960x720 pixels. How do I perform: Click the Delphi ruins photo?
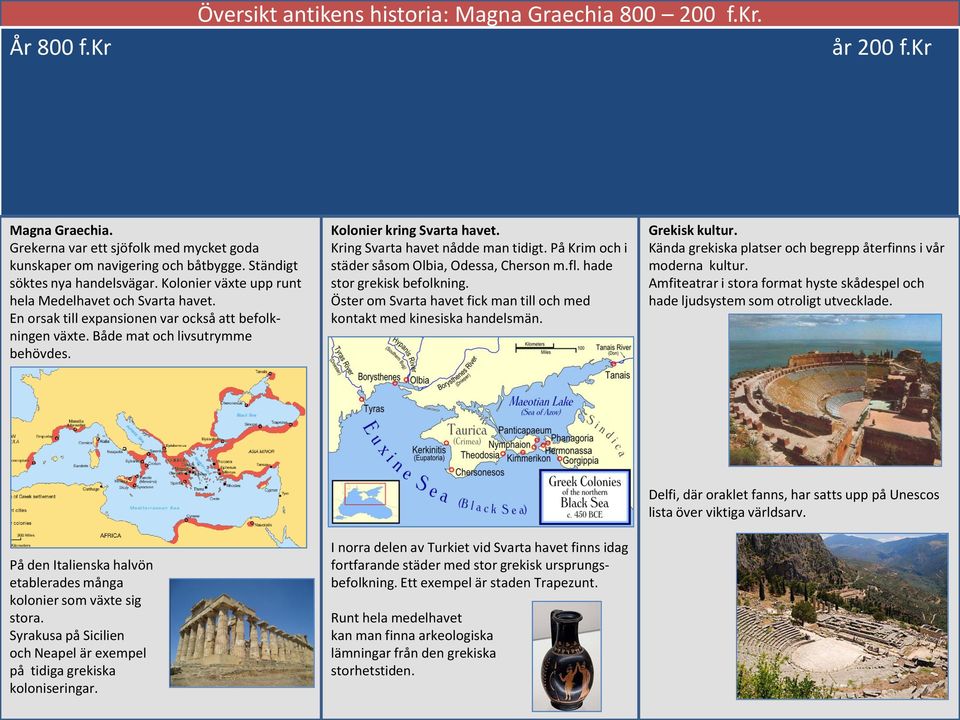(x=842, y=616)
